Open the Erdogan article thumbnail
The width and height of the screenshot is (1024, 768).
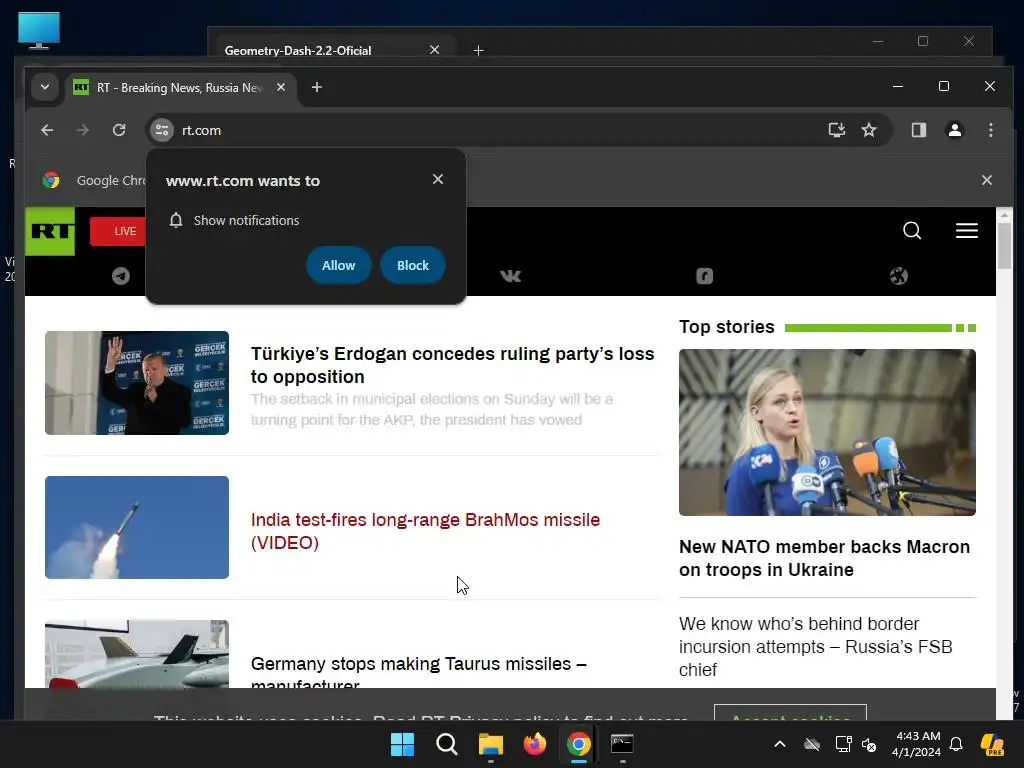tap(137, 383)
